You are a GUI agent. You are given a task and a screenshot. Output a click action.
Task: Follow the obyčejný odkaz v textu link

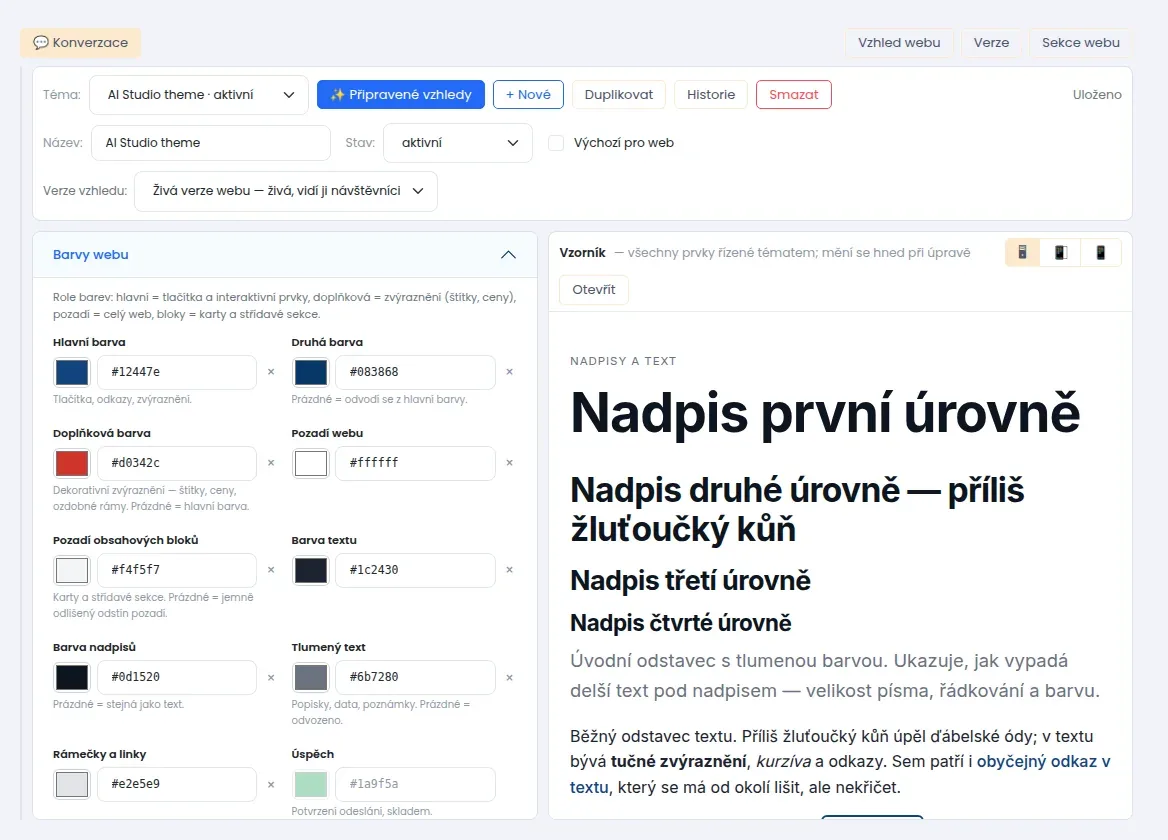[1043, 762]
